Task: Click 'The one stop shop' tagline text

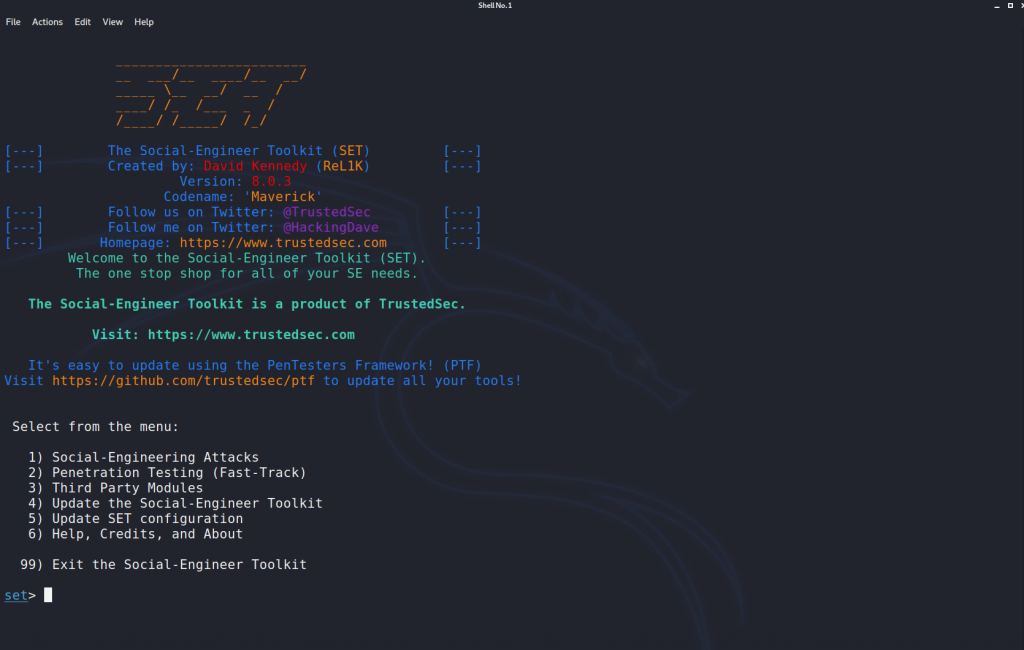Action: click(247, 273)
